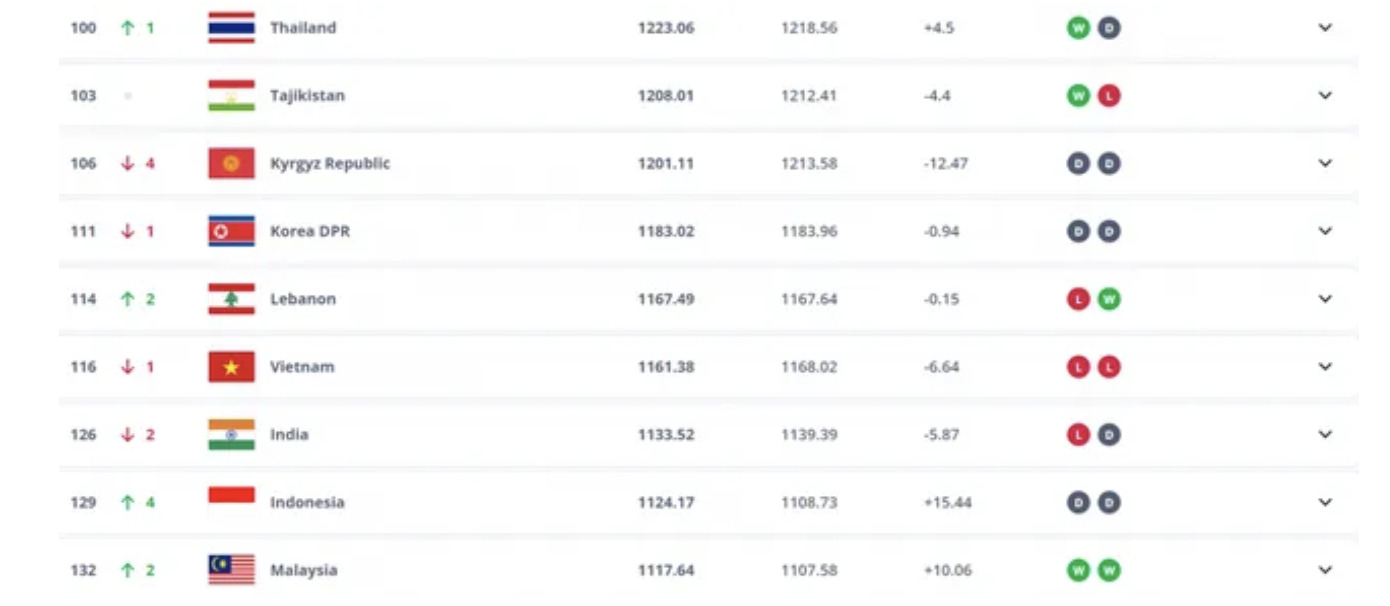Expand the Thailand row chevron

1325,28
